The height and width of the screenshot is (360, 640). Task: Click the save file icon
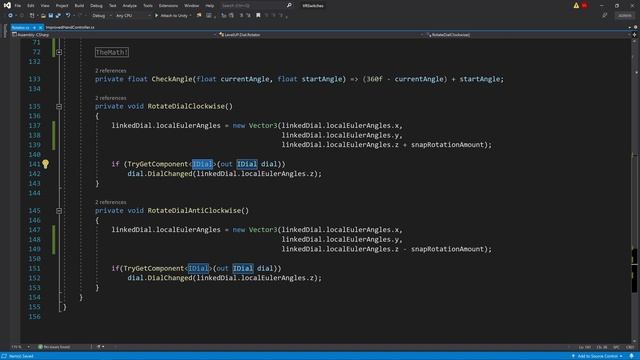(x=51, y=16)
